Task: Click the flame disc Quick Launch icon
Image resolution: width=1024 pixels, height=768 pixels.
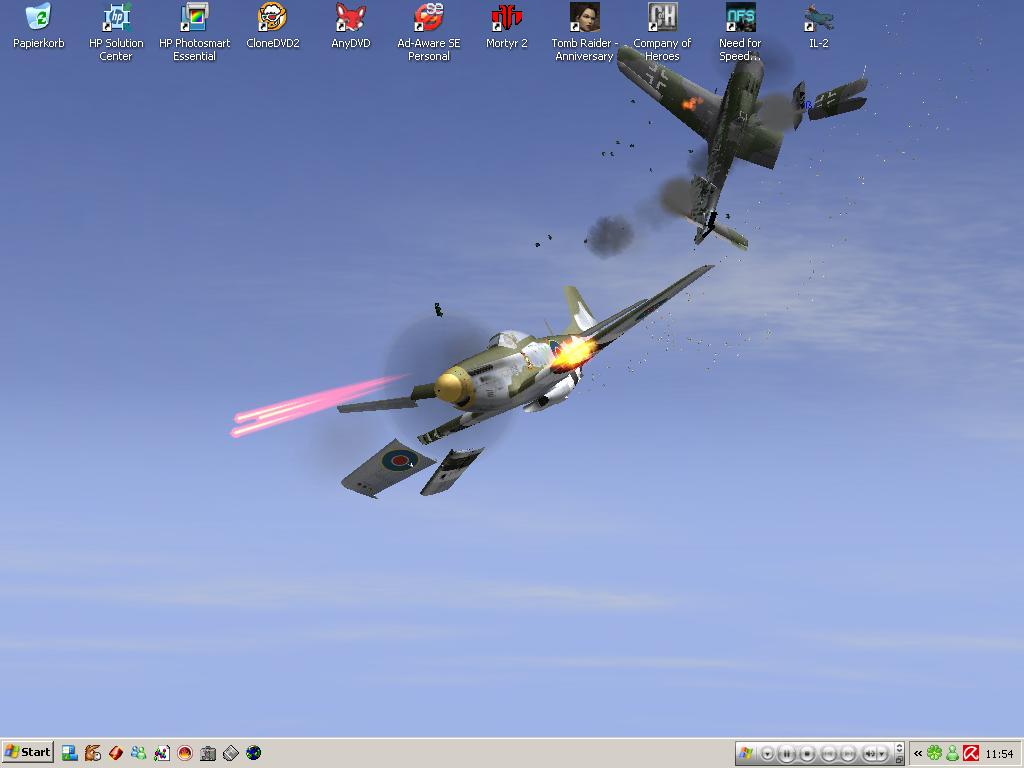Action: 185,753
